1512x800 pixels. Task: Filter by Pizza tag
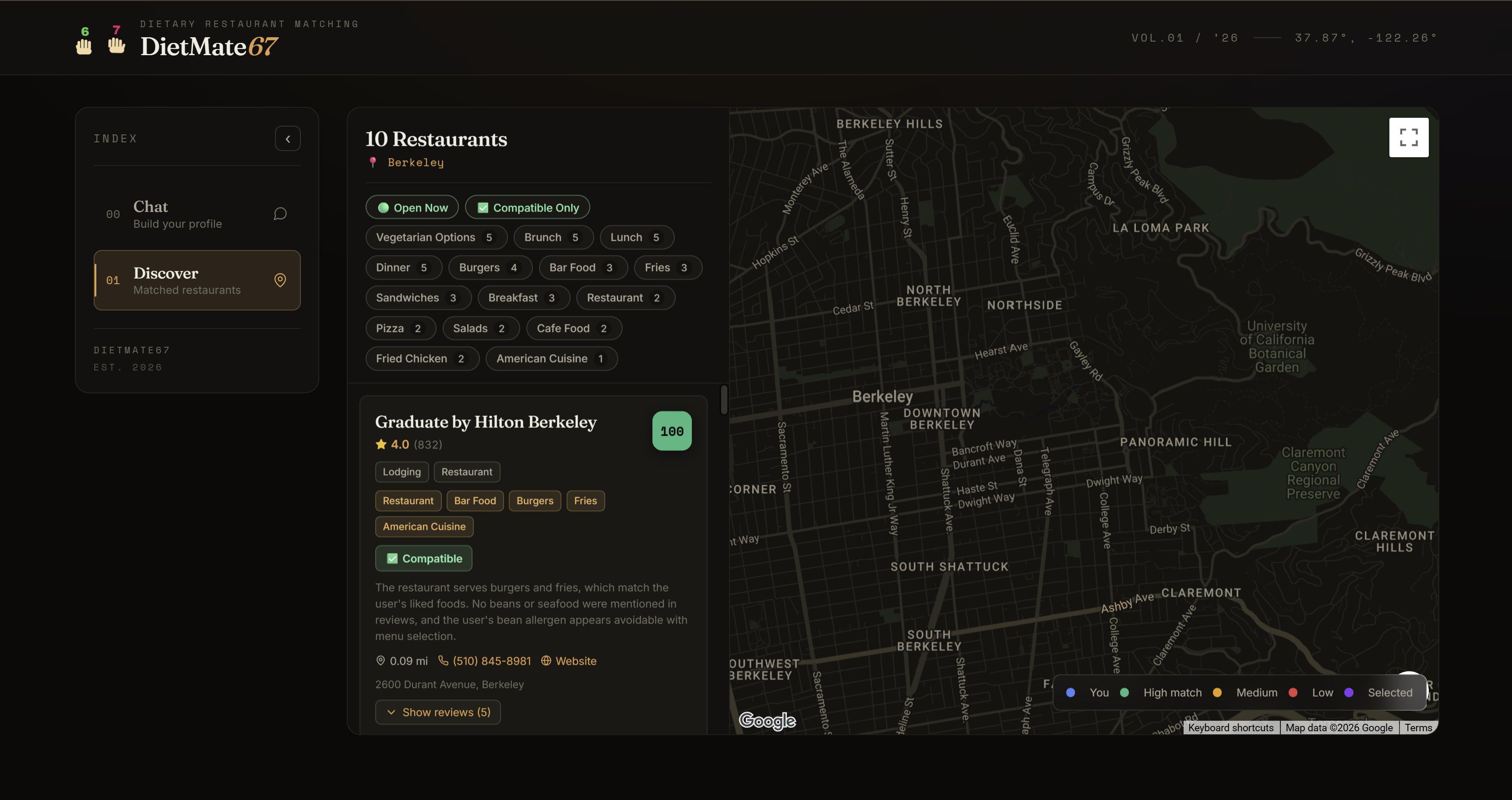(x=401, y=328)
